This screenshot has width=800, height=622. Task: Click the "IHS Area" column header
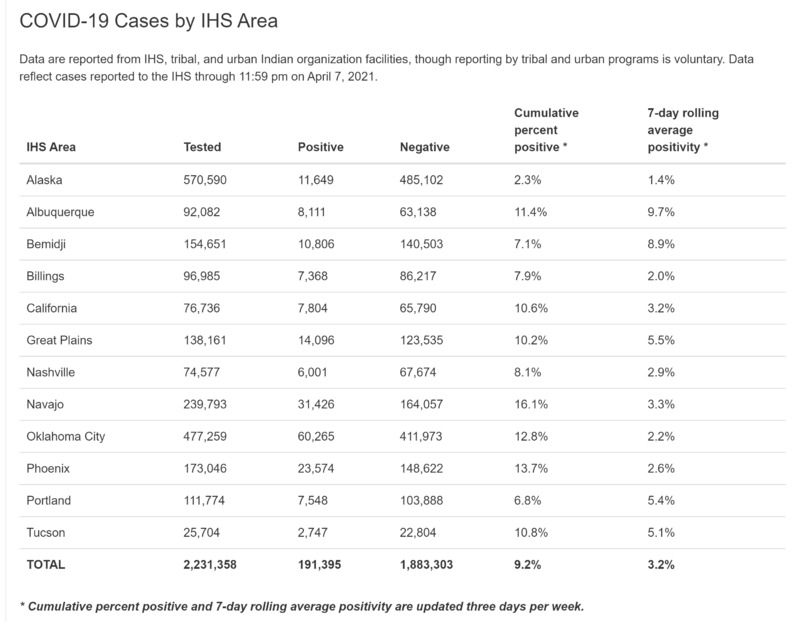tap(51, 147)
